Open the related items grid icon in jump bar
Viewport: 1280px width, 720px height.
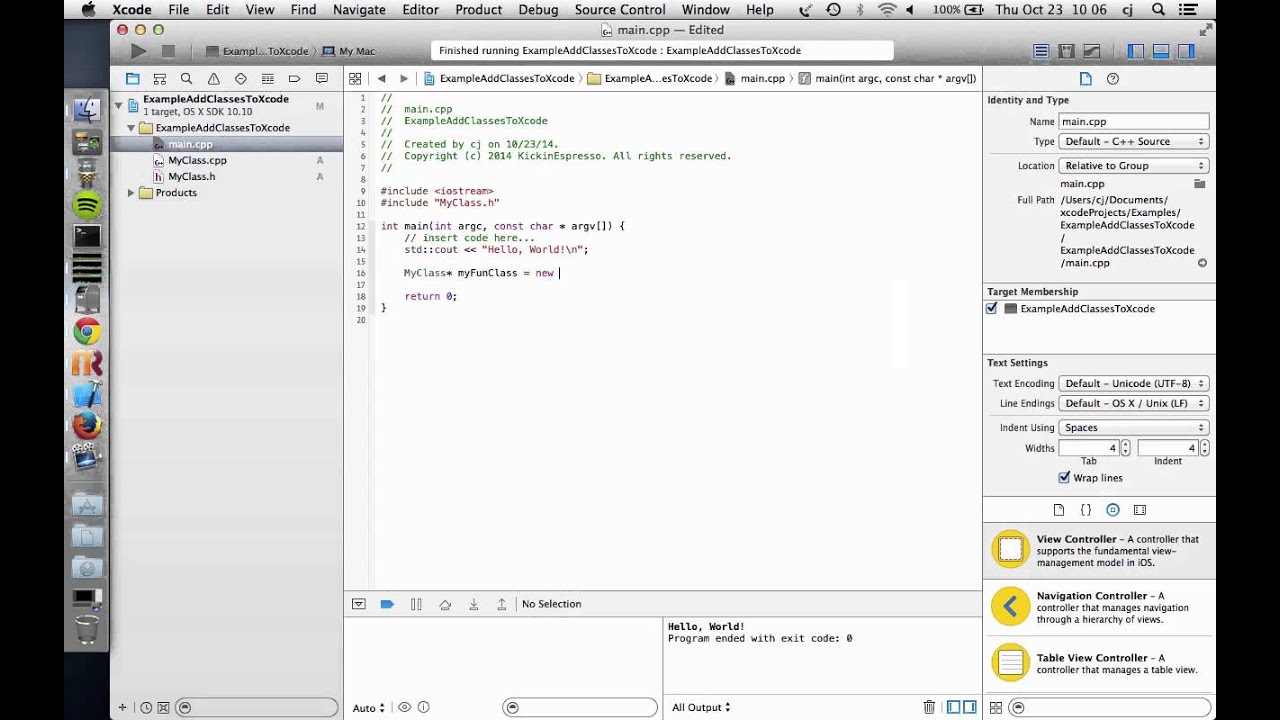[354, 78]
